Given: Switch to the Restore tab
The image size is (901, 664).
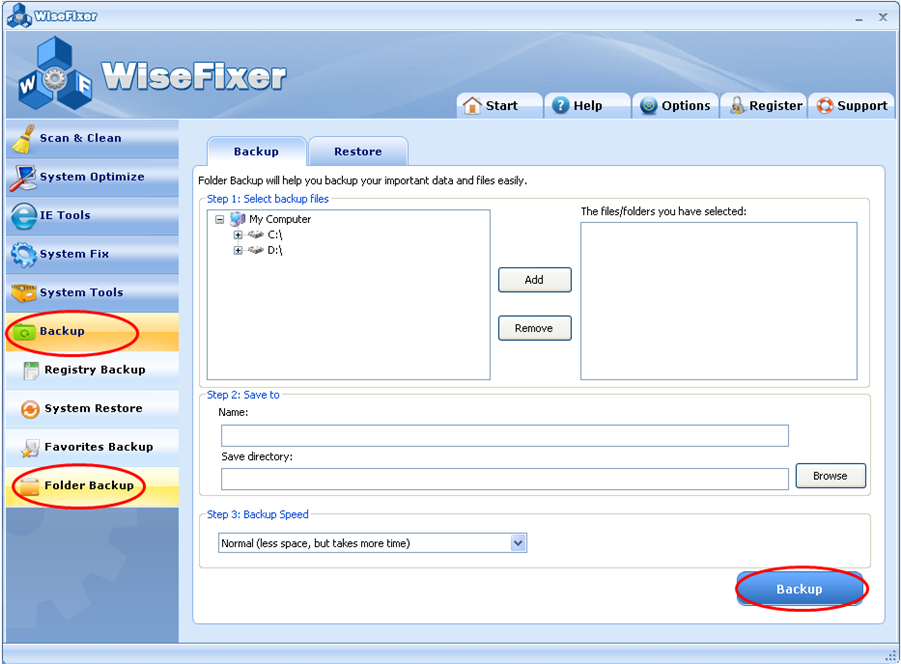Looking at the screenshot, I should [358, 152].
